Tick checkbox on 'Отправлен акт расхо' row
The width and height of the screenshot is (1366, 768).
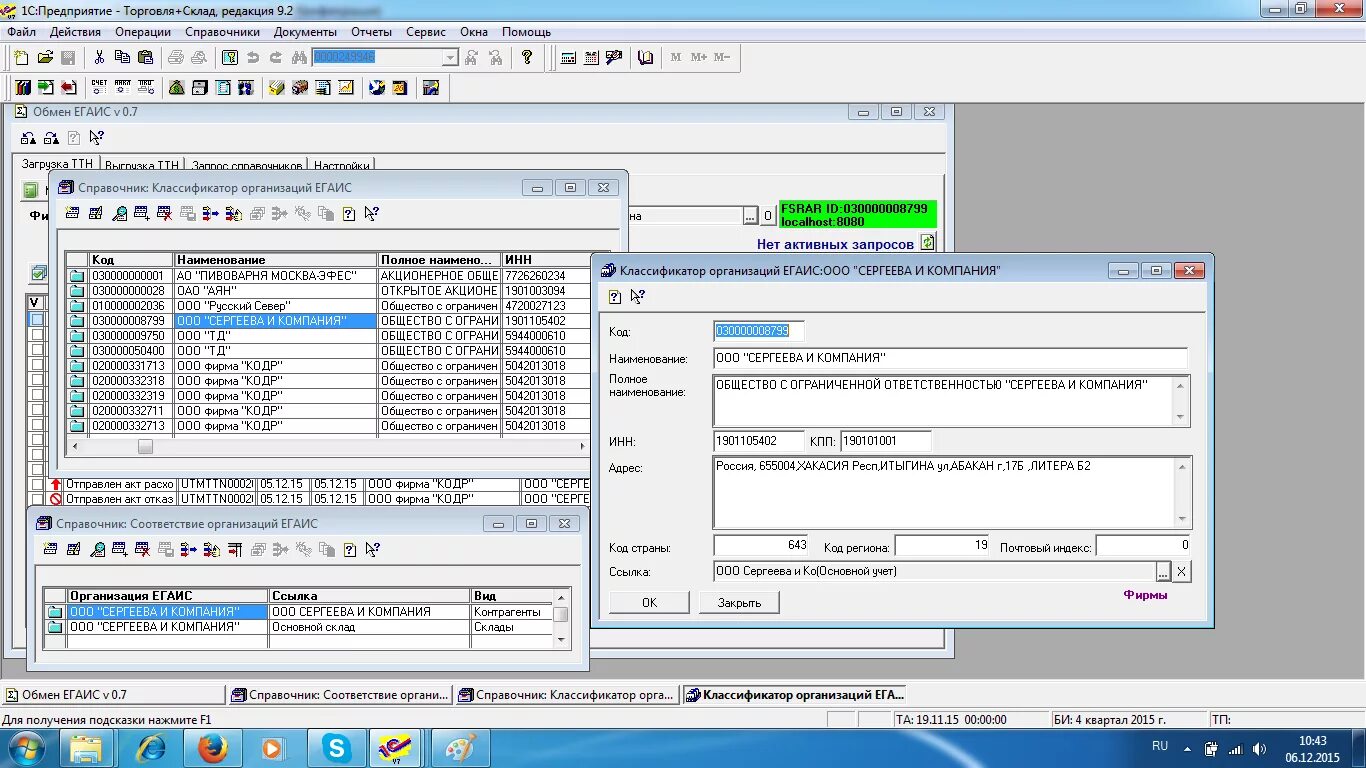click(x=37, y=484)
